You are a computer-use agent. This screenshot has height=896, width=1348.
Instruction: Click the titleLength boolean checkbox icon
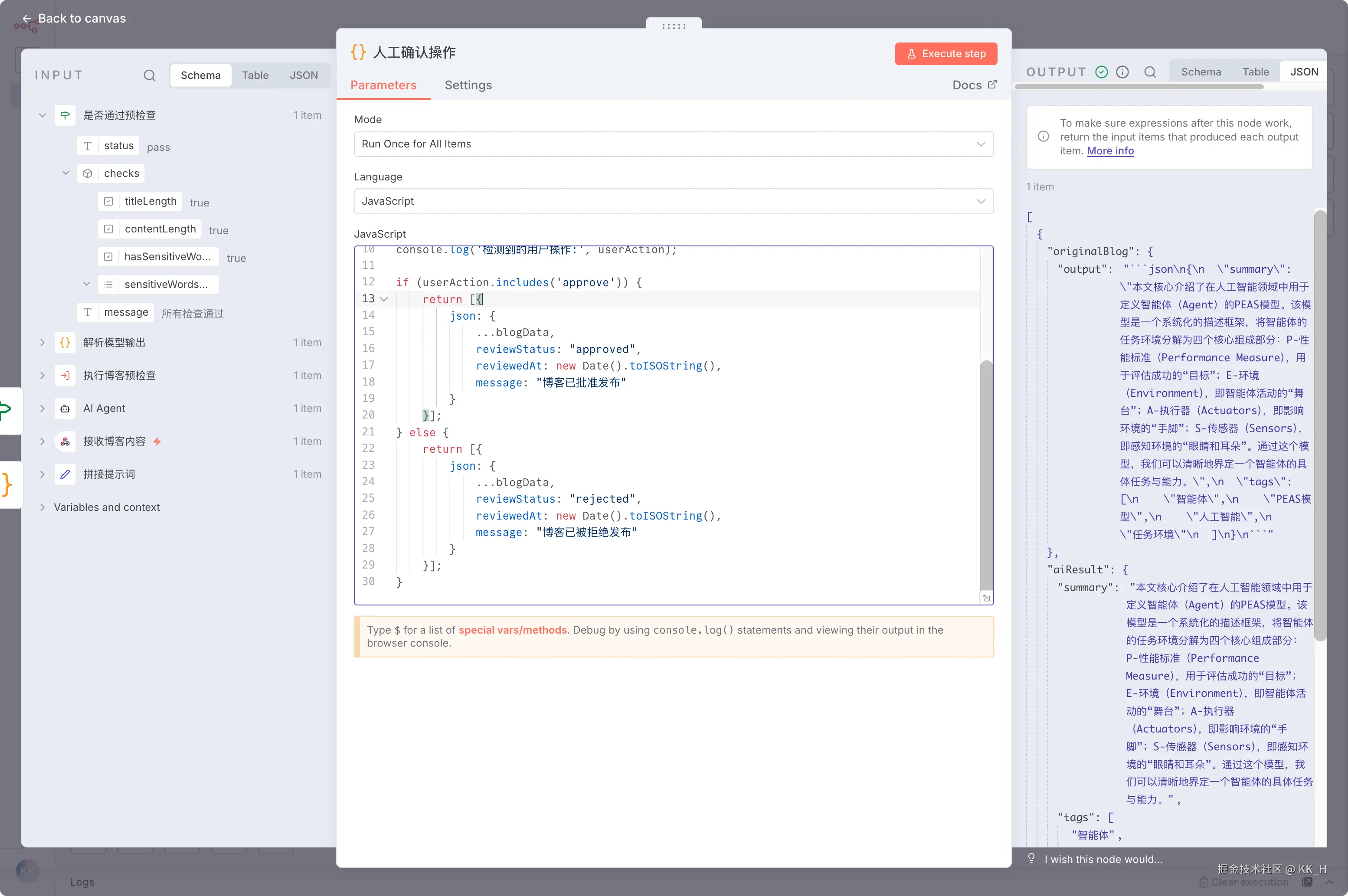[108, 201]
